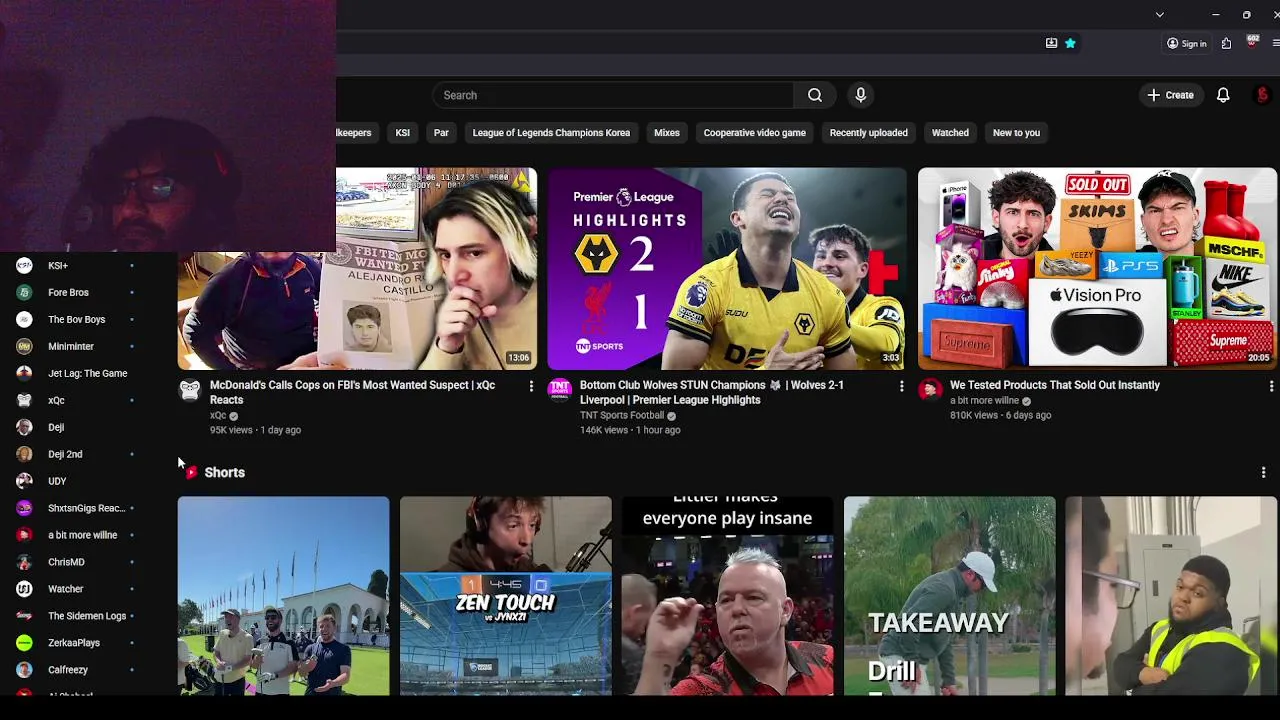The height and width of the screenshot is (720, 1280).
Task: Open kebab menu for Wolves 2-1 Liverpool video
Action: 901,386
